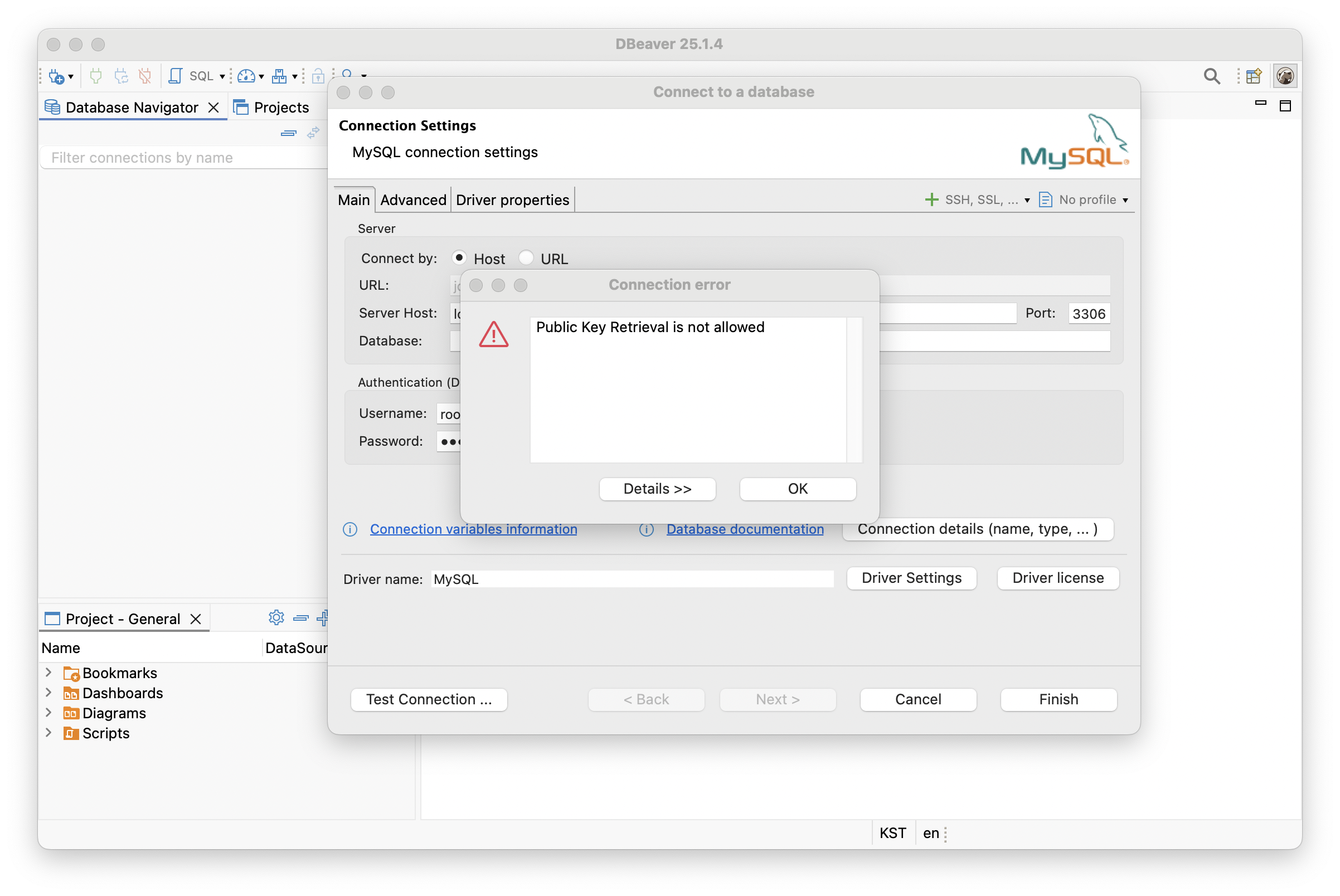Click the DBeaver perspective icon at top right
Image resolution: width=1340 pixels, height=896 pixels.
1285,76
